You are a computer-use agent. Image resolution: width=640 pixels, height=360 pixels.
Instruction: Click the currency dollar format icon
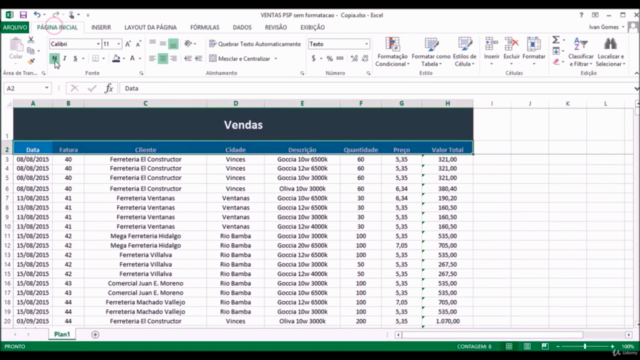click(313, 58)
